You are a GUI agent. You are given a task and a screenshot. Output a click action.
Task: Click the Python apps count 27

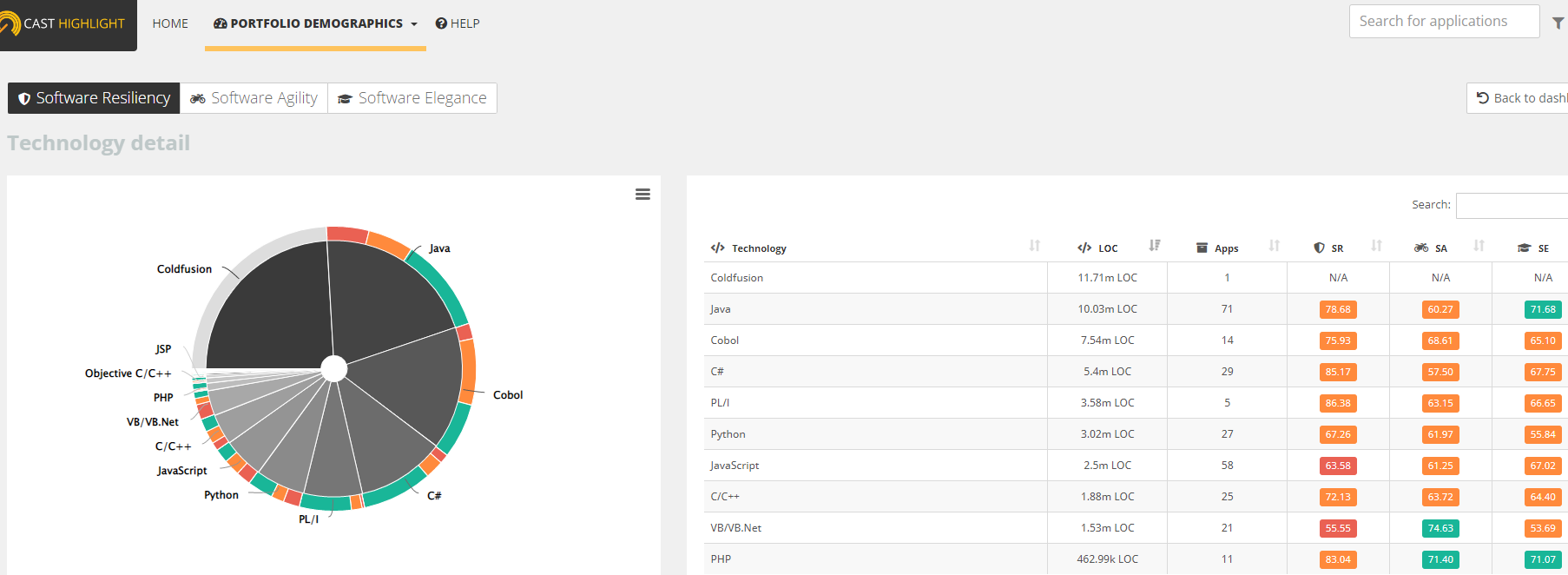pyautogui.click(x=1227, y=434)
